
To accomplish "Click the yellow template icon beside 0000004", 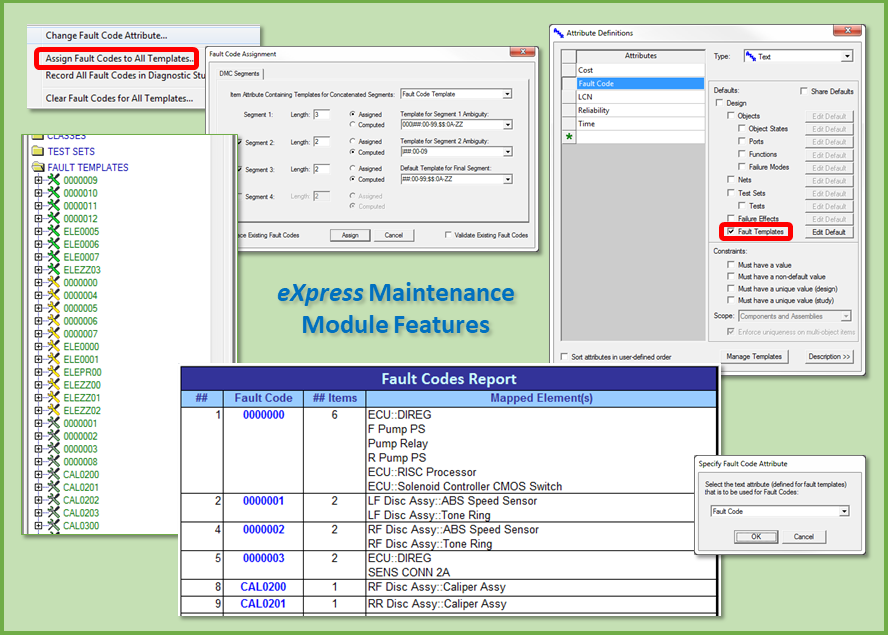I will tap(54, 295).
